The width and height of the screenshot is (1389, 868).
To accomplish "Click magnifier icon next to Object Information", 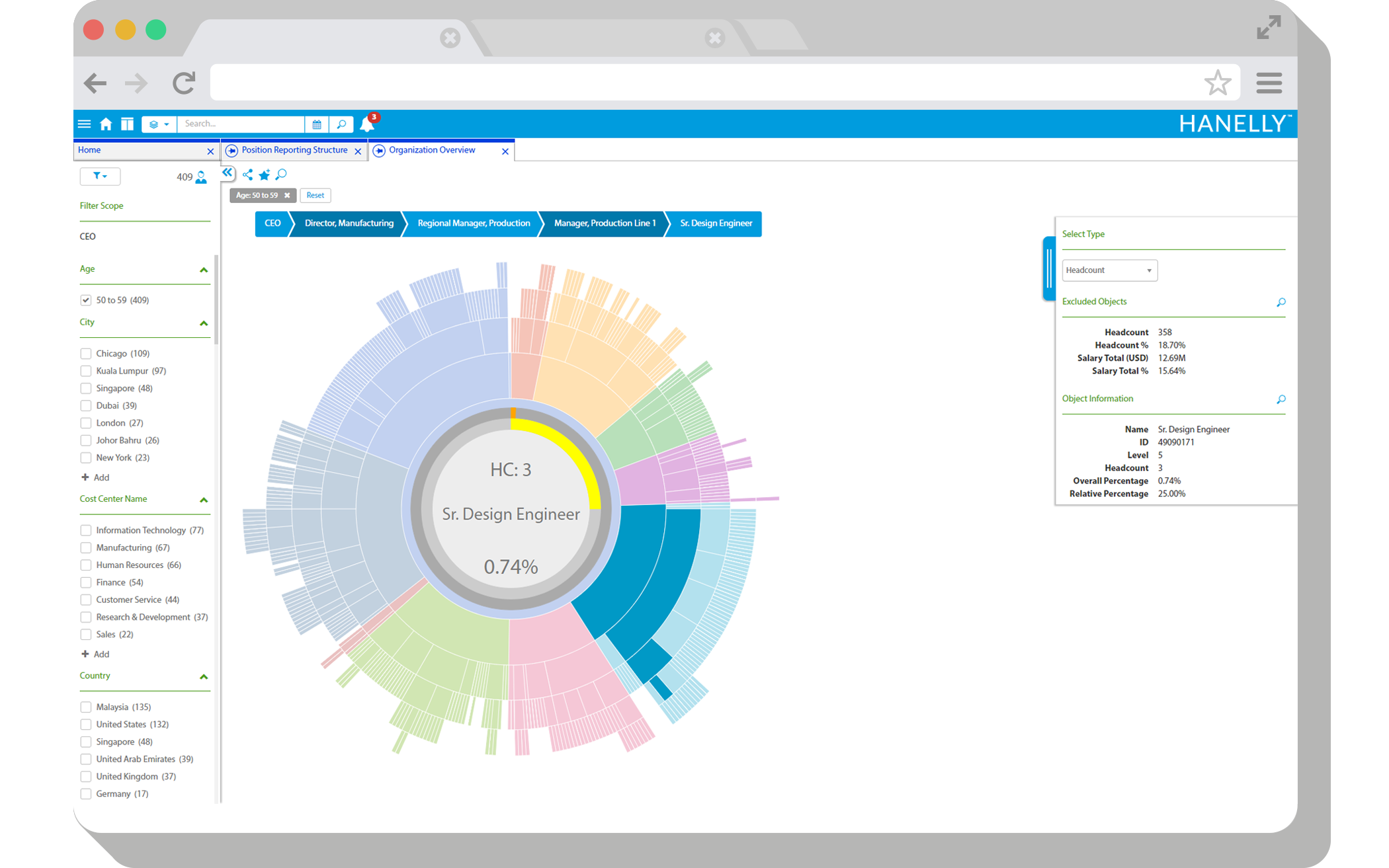I will [1281, 399].
